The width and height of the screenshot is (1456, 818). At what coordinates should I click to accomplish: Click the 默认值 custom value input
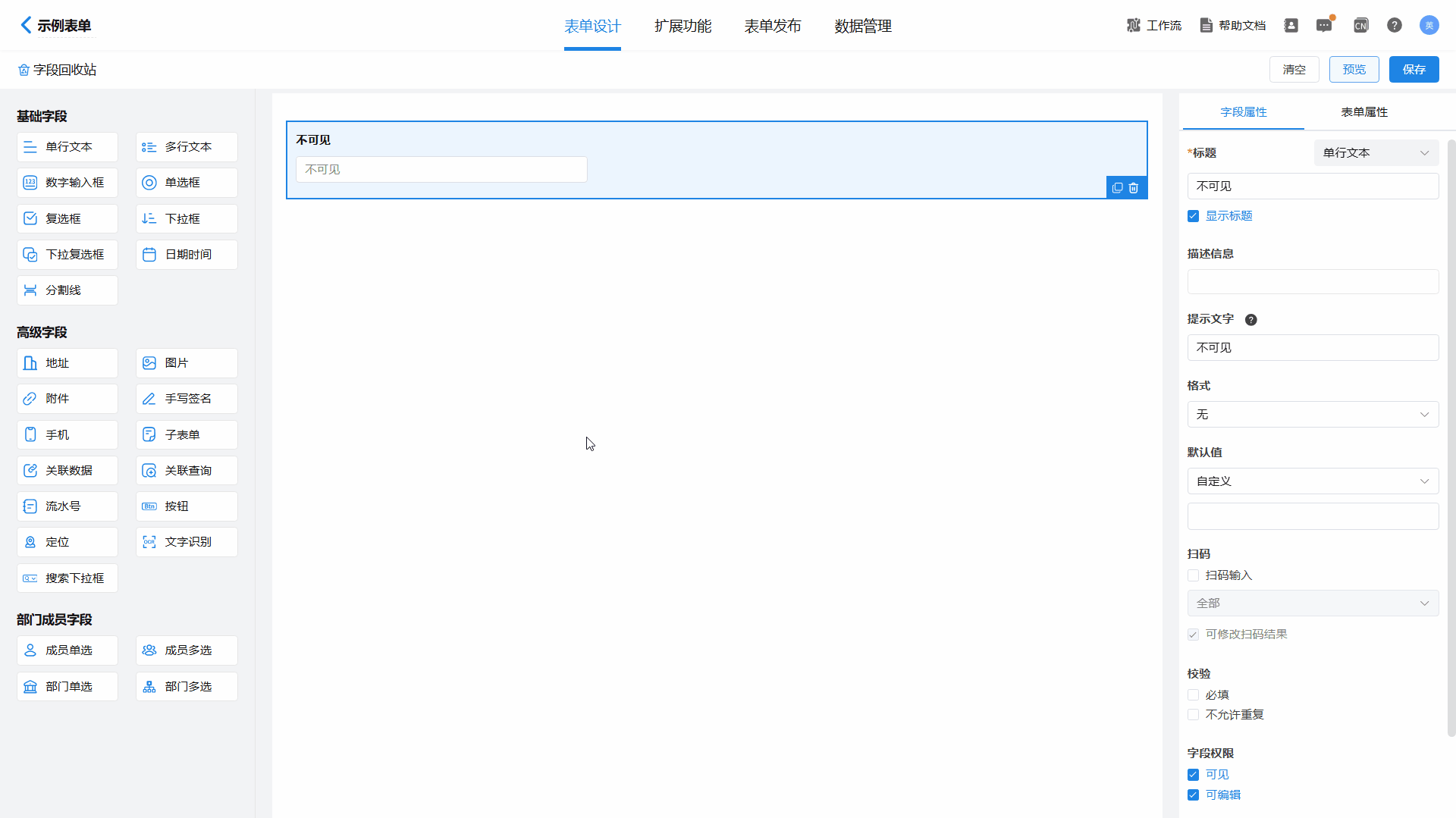(1313, 517)
